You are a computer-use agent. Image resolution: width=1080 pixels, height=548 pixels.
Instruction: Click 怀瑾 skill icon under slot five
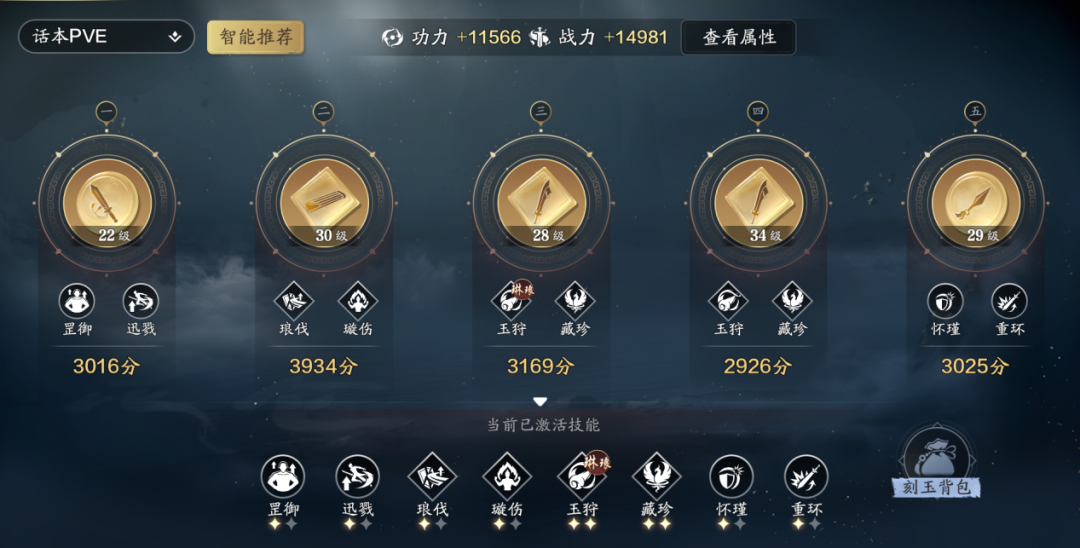pos(945,302)
